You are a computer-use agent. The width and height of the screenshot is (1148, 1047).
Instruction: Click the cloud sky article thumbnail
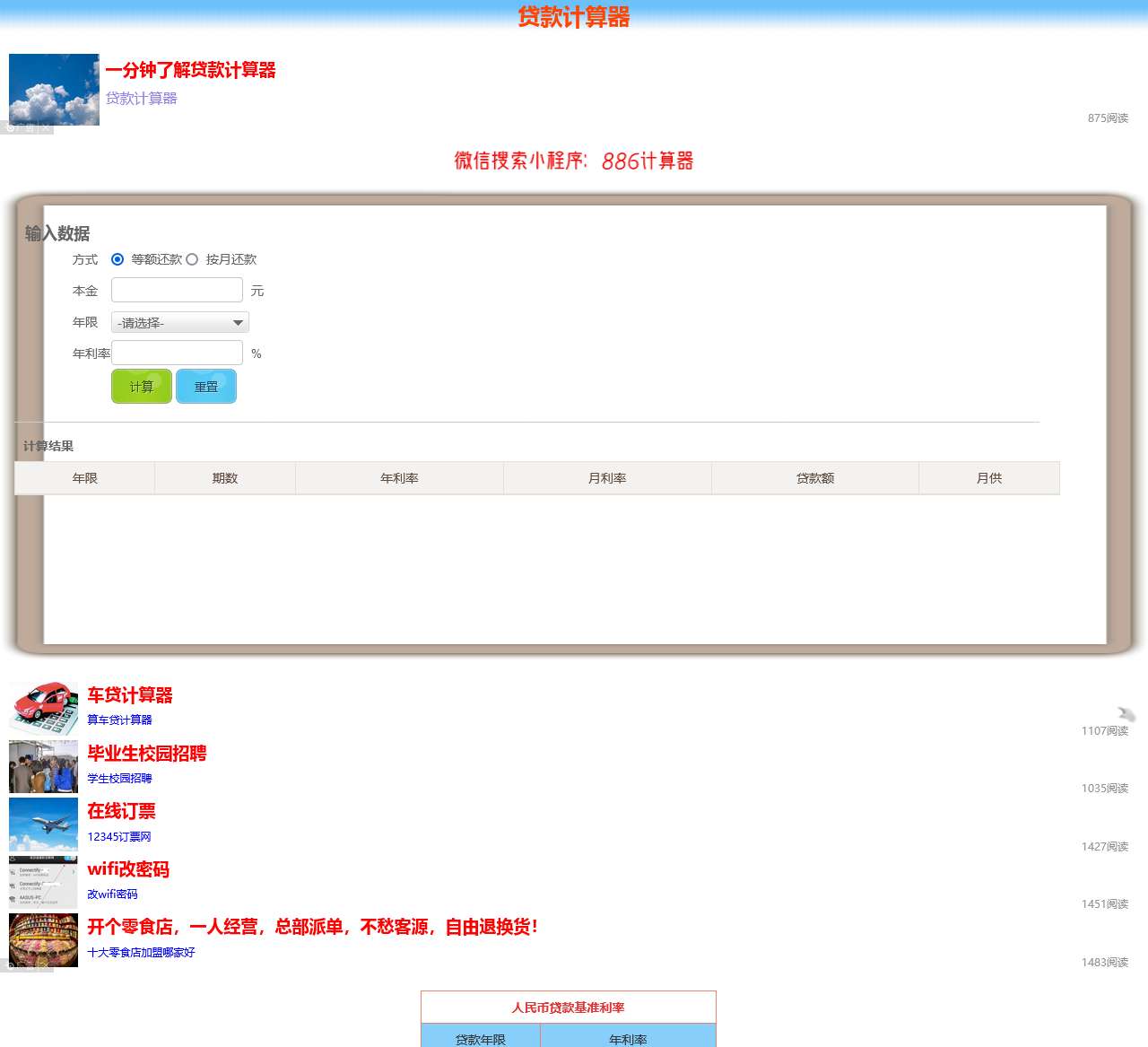[x=54, y=90]
